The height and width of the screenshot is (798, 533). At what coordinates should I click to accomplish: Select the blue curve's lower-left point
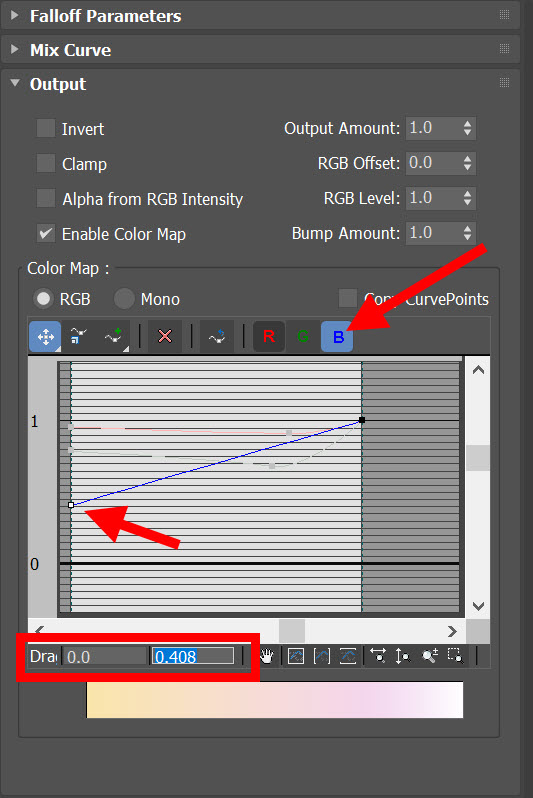pos(71,505)
